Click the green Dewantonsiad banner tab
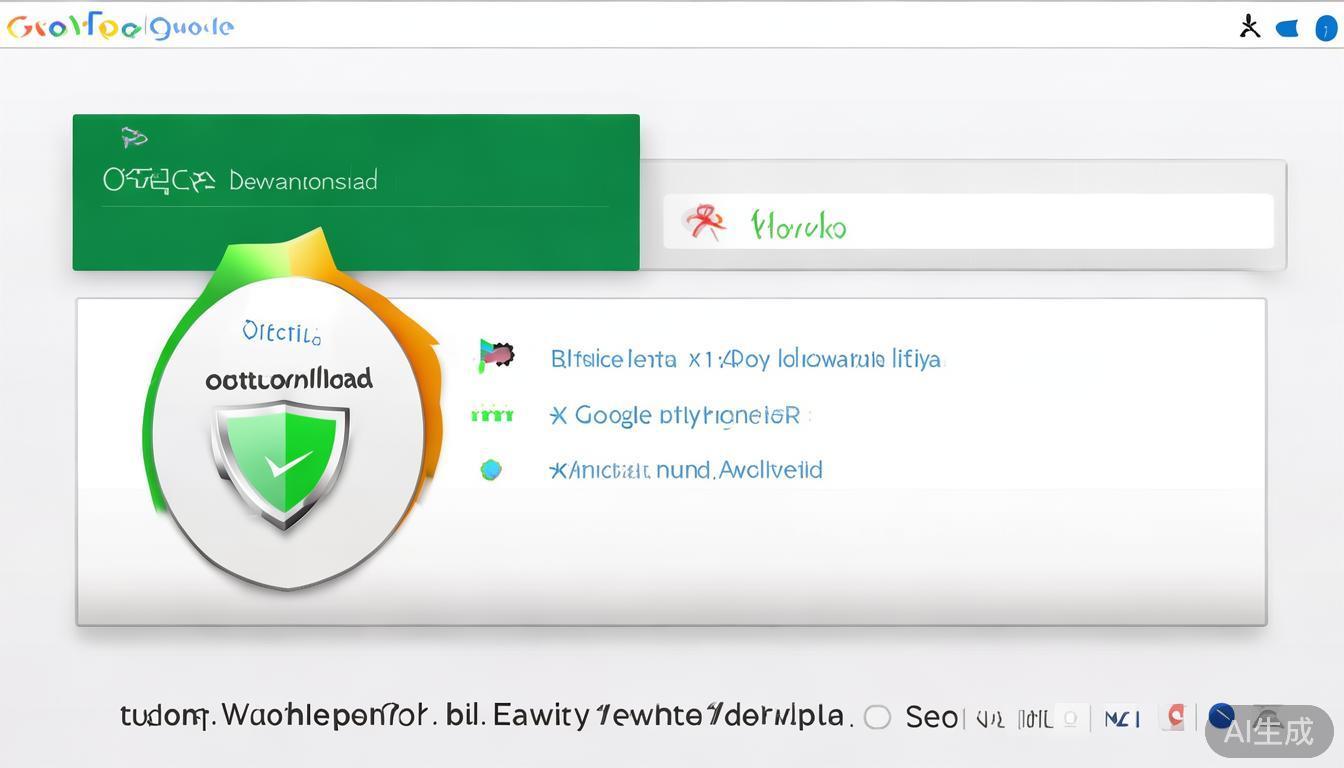This screenshot has width=1344, height=768. pyautogui.click(x=356, y=192)
